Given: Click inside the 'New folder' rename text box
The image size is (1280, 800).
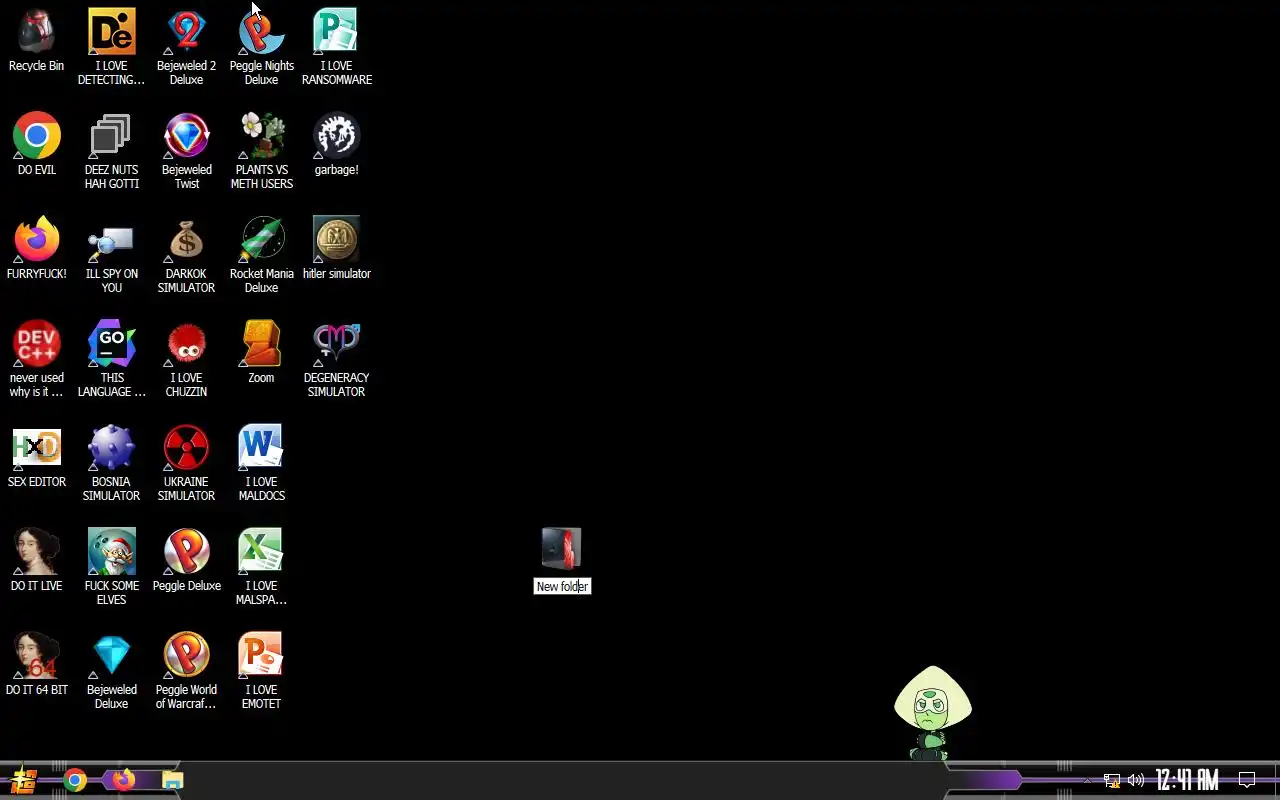Looking at the screenshot, I should (x=562, y=586).
